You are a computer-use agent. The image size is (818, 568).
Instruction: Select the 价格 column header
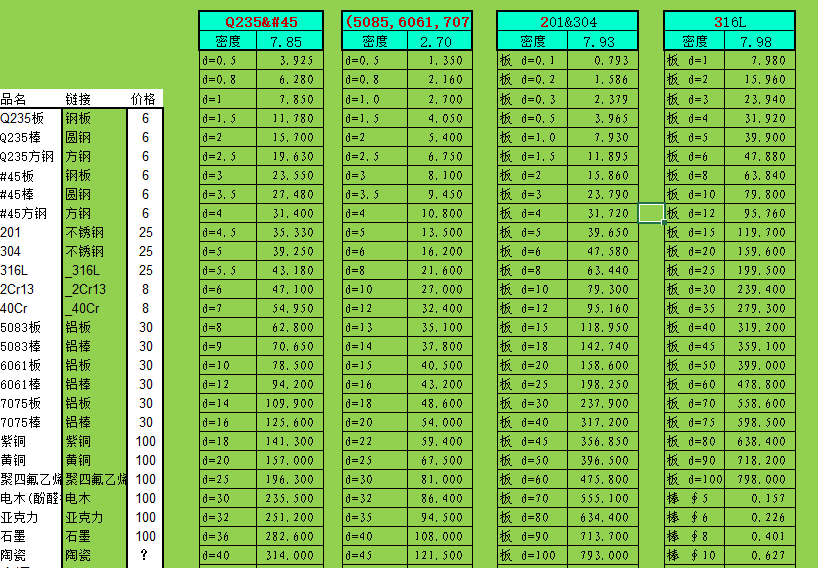tap(143, 99)
